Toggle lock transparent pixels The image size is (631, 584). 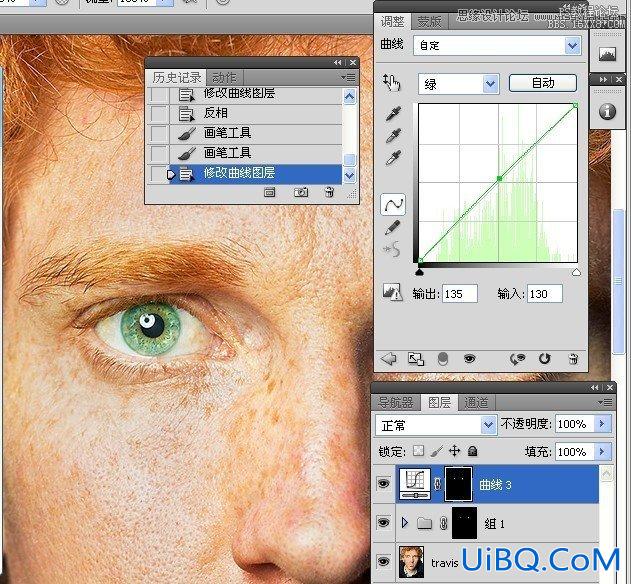tap(419, 451)
